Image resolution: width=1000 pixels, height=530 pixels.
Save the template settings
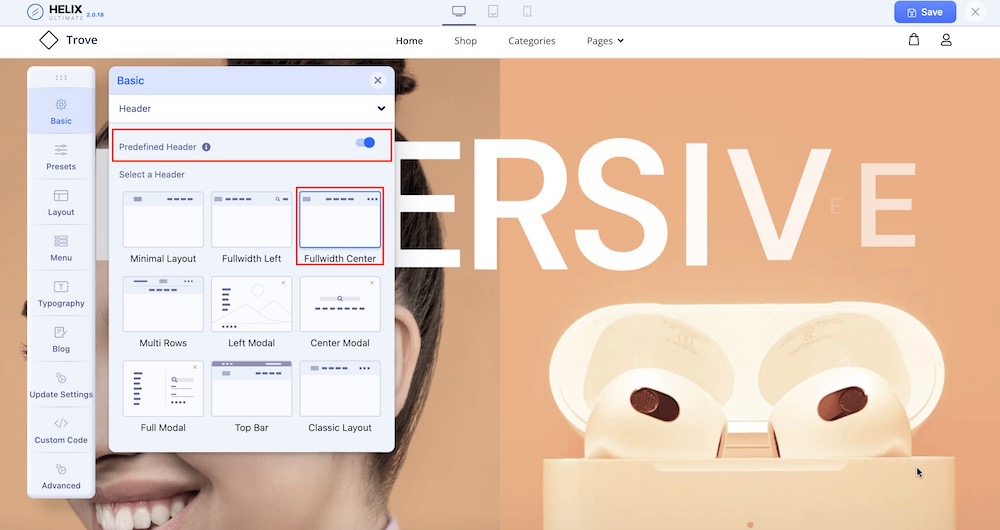[x=925, y=11]
